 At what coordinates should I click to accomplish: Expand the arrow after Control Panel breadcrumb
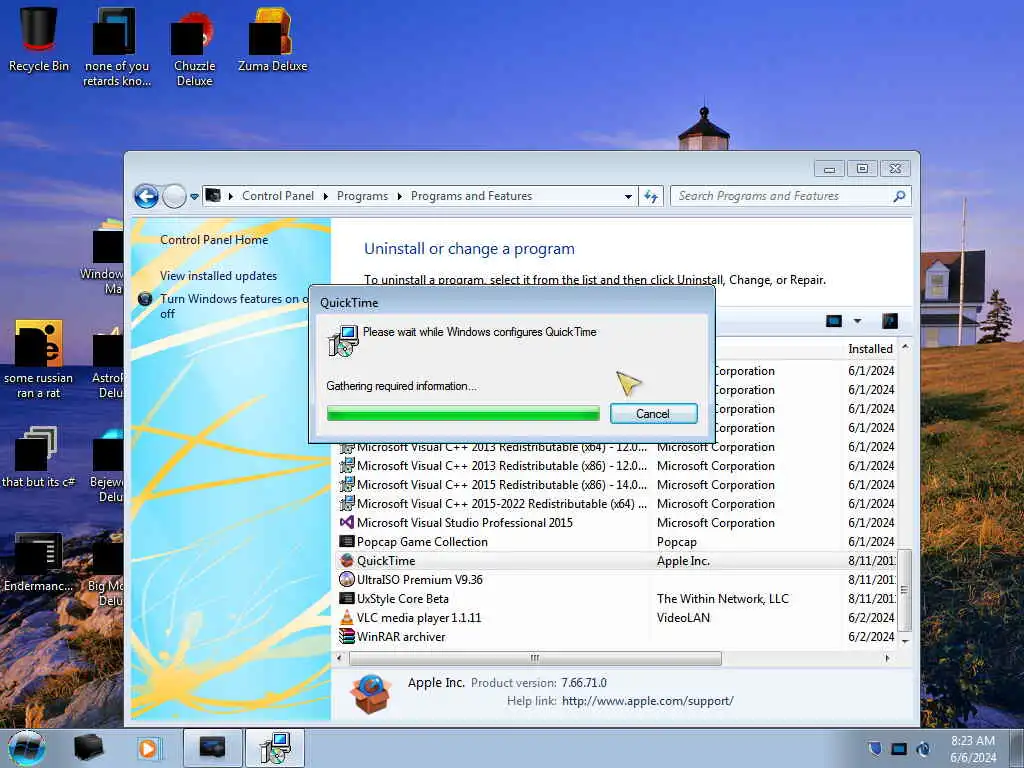click(326, 196)
